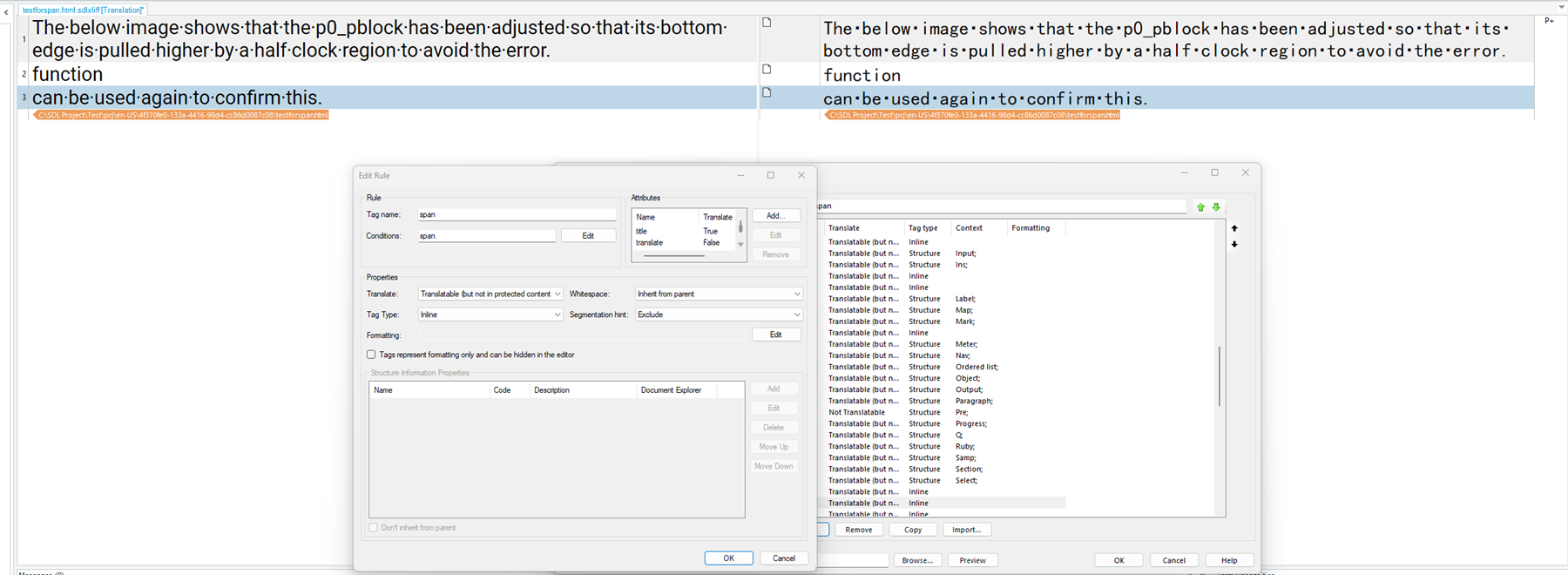This screenshot has height=575, width=1568.
Task: Open the Segmentation hint dropdown
Action: click(719, 315)
